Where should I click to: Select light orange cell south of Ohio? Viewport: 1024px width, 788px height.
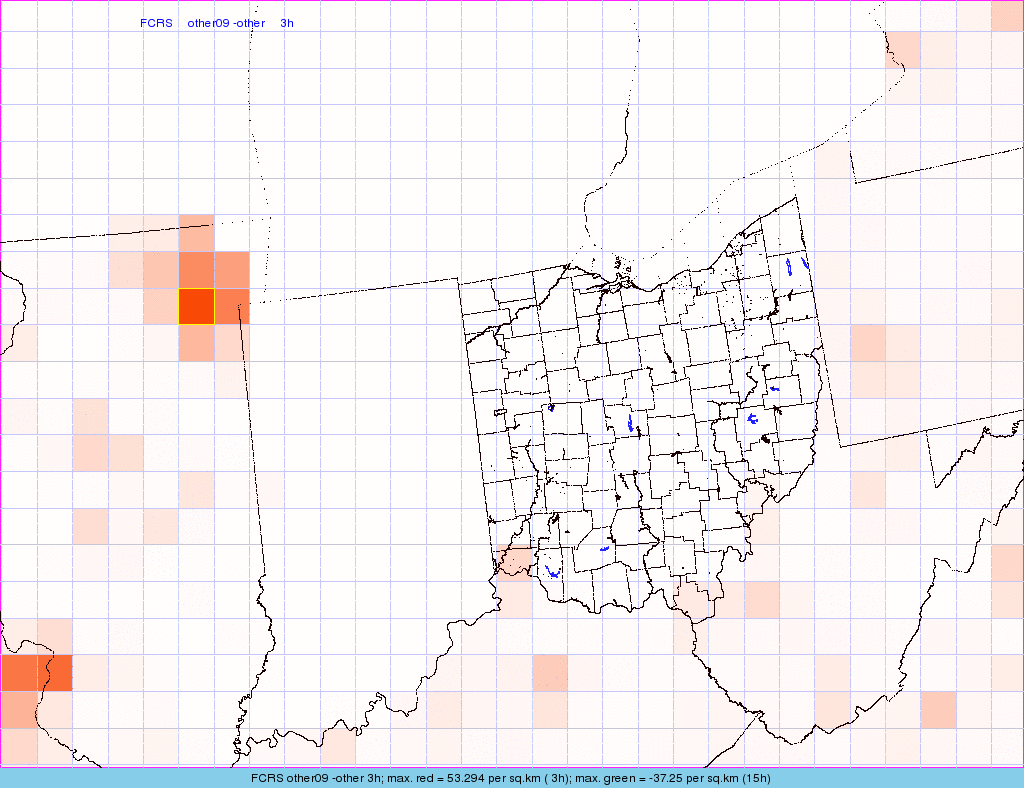coord(549,673)
